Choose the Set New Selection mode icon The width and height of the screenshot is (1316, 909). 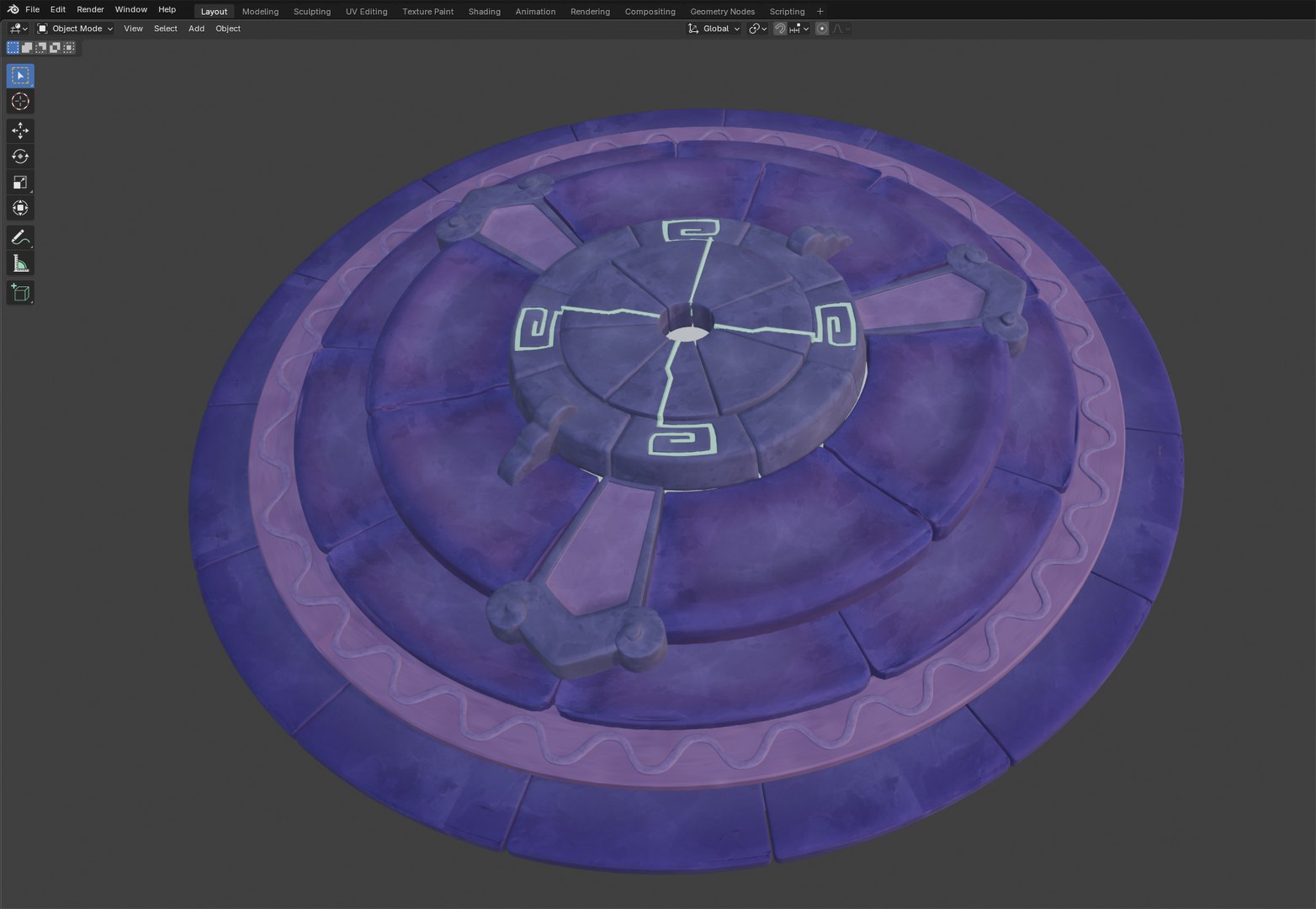pos(13,47)
